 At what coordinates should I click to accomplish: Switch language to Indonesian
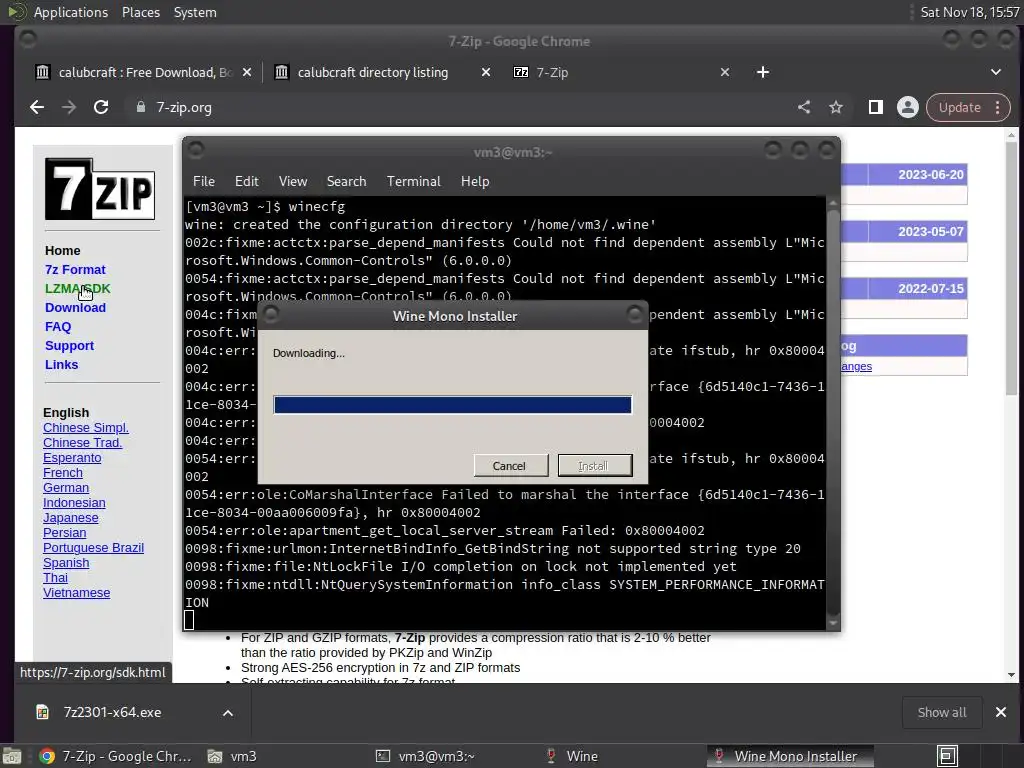(x=74, y=503)
